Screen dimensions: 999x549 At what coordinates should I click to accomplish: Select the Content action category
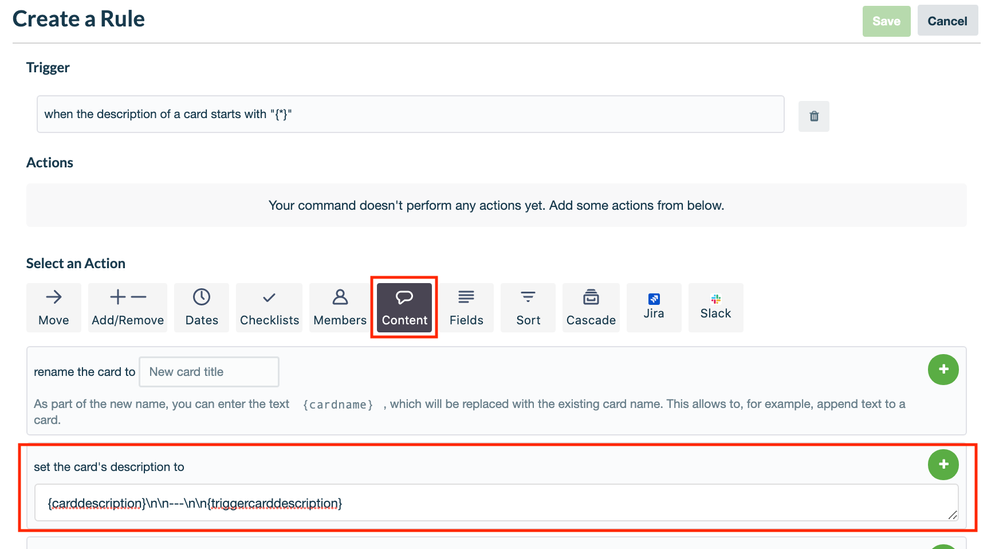click(x=404, y=308)
